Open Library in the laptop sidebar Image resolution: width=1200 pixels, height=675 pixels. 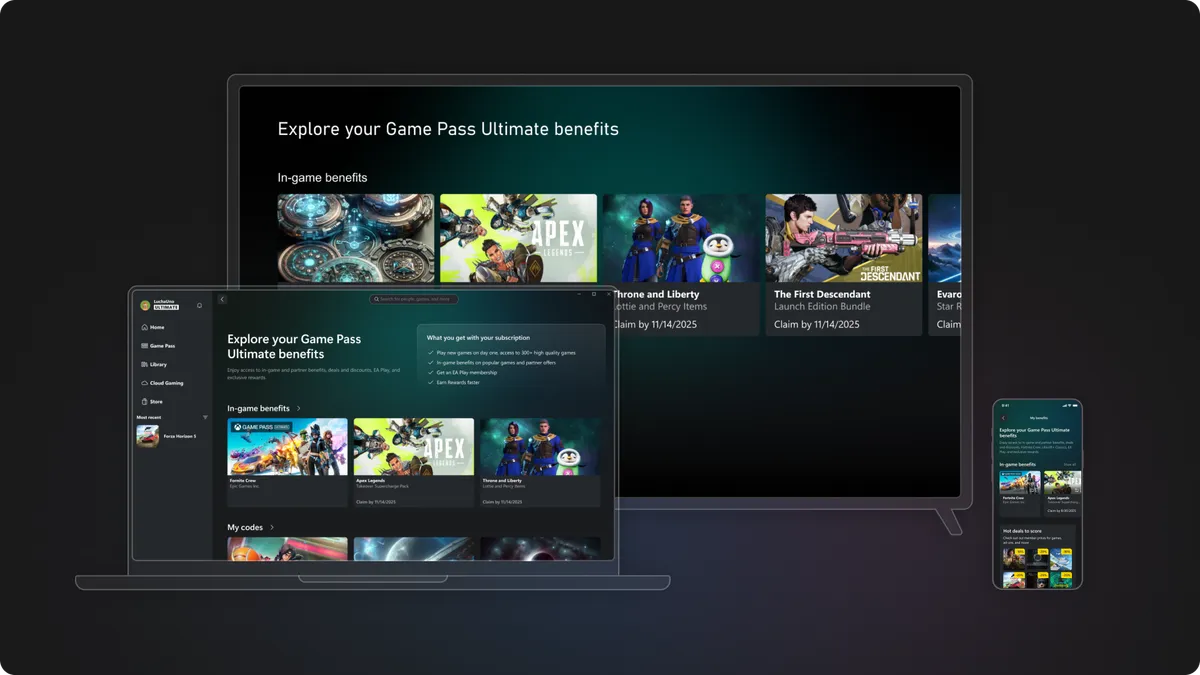coord(154,364)
